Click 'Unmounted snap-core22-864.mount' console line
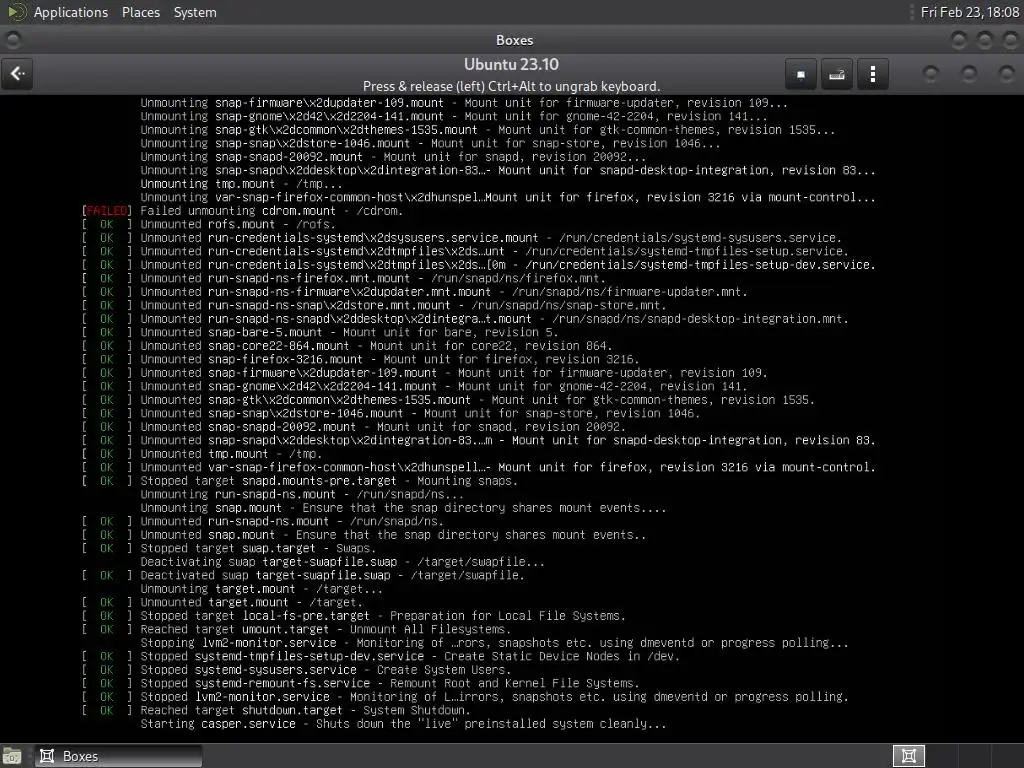The height and width of the screenshot is (768, 1024). pyautogui.click(x=376, y=346)
